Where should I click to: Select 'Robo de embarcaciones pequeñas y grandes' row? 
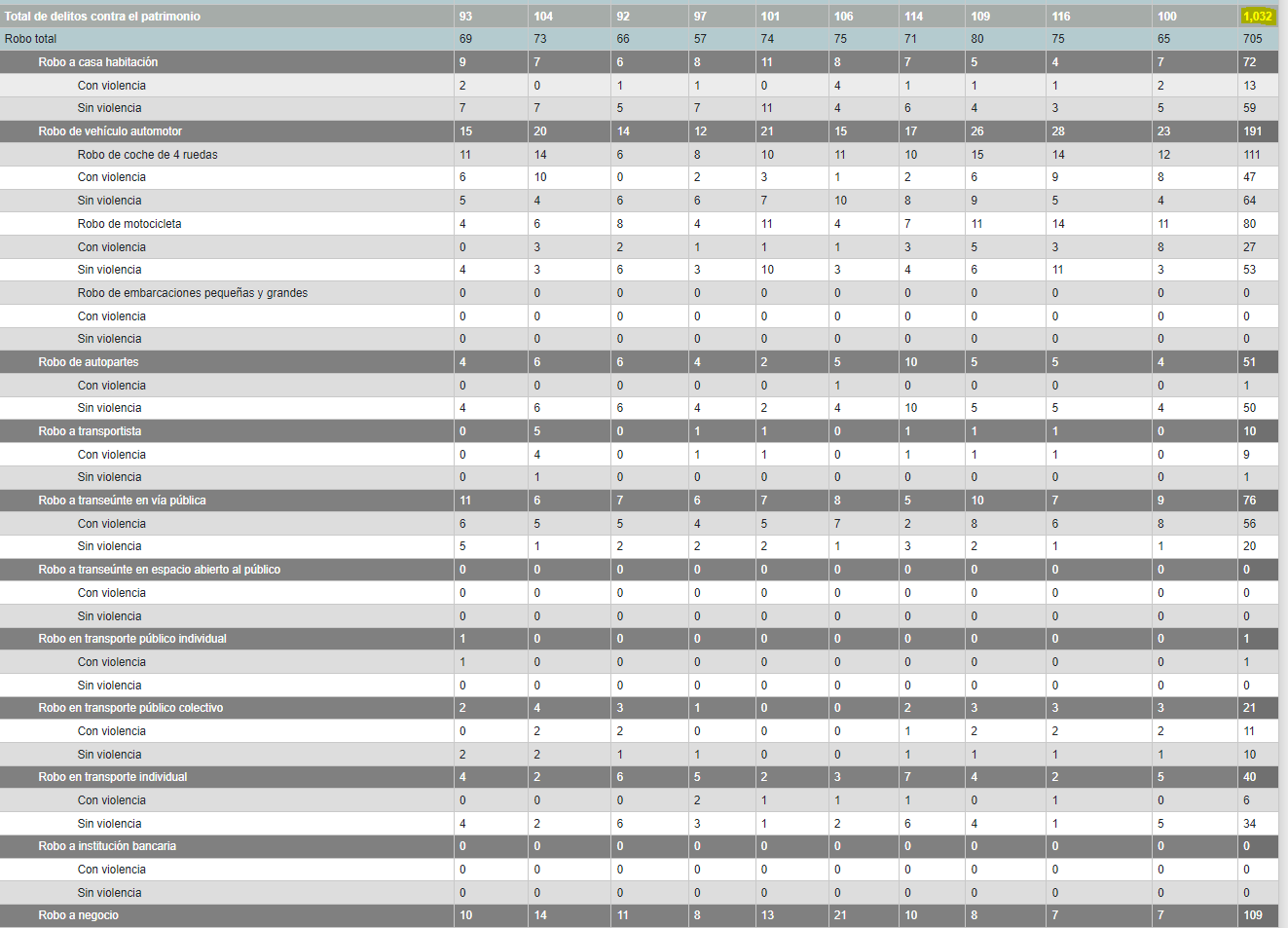(193, 293)
